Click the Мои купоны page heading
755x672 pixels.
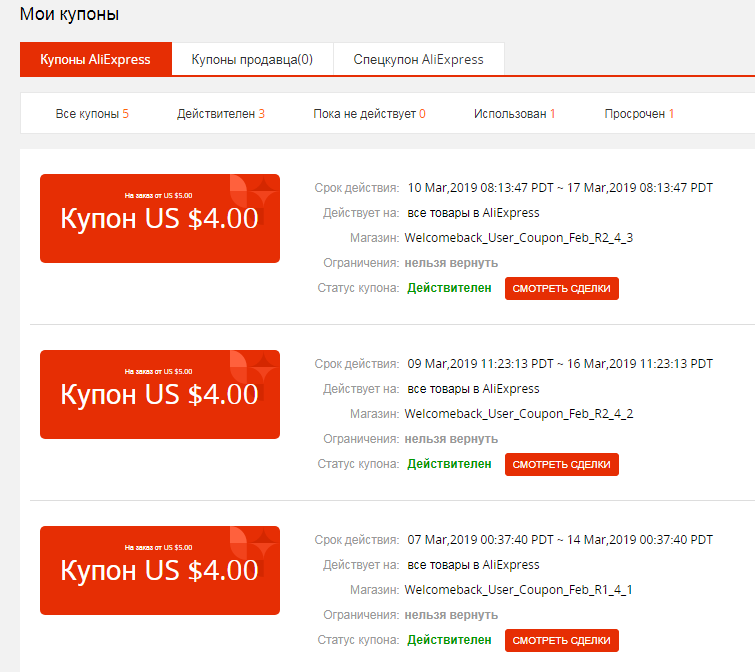(69, 14)
